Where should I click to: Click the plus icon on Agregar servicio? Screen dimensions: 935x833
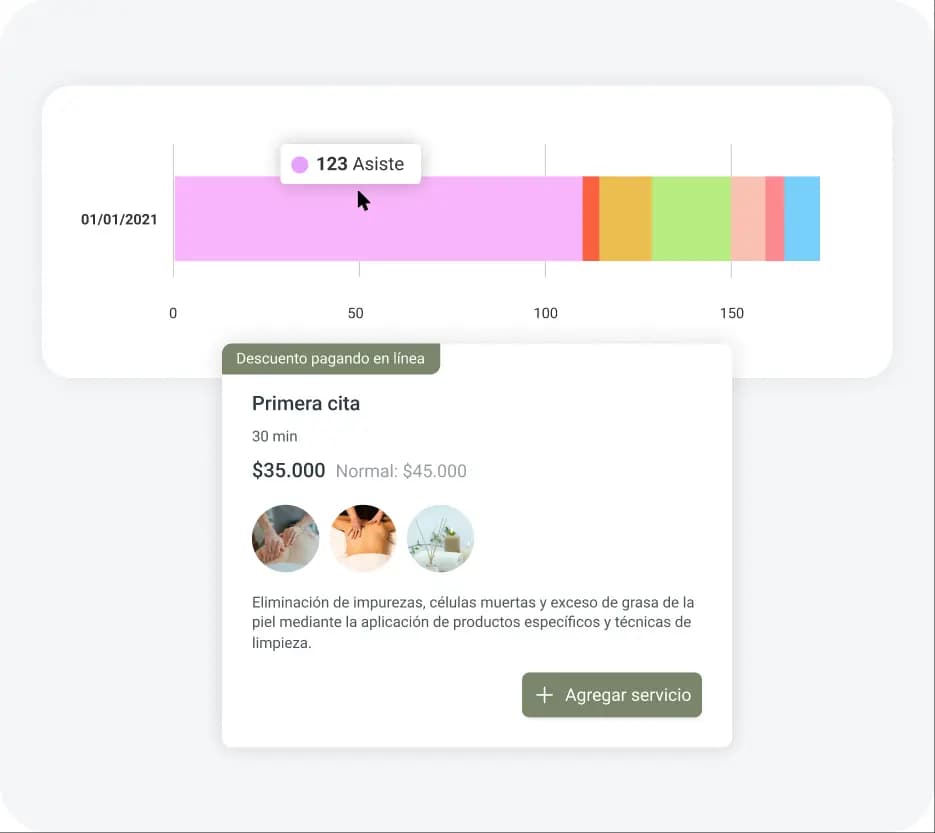[544, 695]
